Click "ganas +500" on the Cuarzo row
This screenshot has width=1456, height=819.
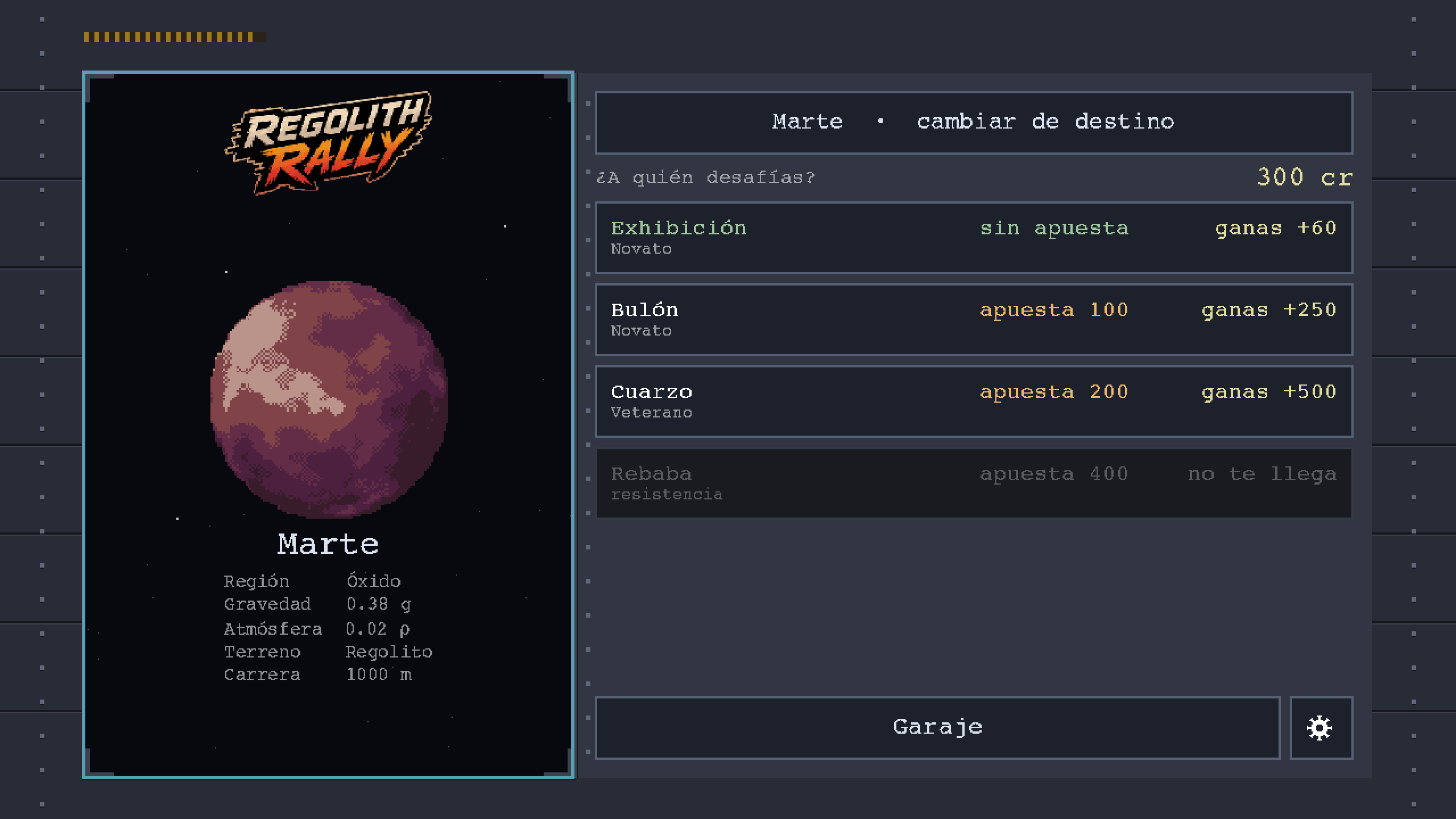click(1269, 392)
